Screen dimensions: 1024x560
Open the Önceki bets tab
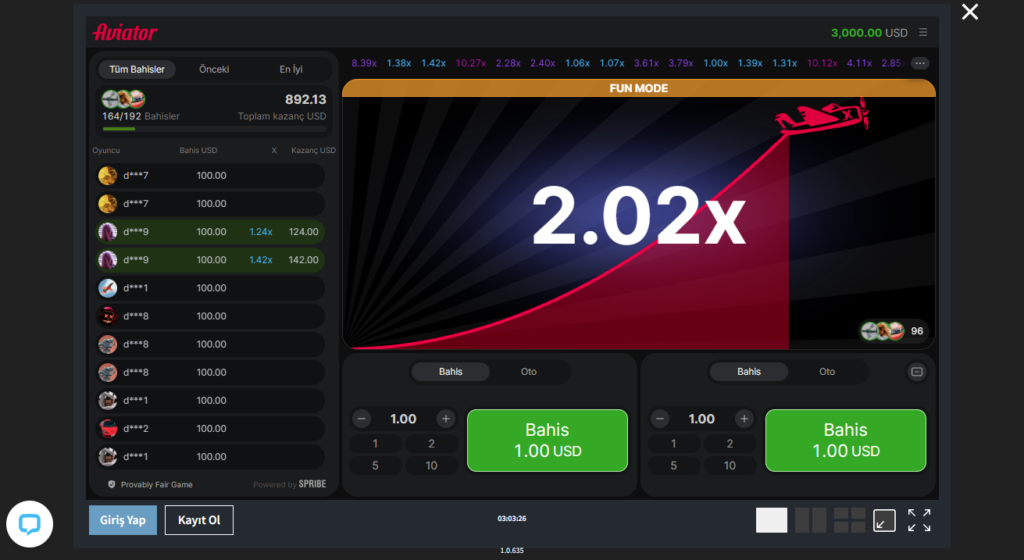(214, 69)
